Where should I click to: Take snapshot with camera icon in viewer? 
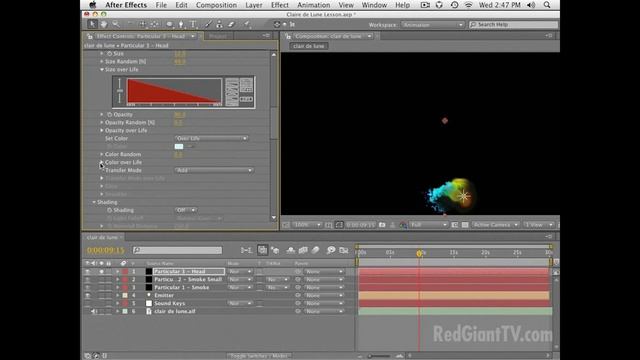(x=382, y=225)
